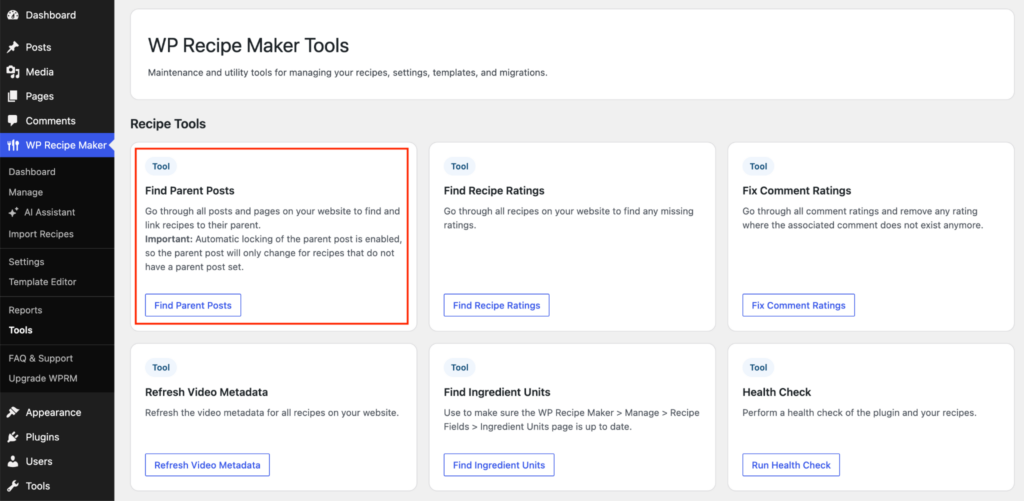This screenshot has width=1024, height=501.
Task: Click the Find Parent Posts button
Action: click(193, 305)
